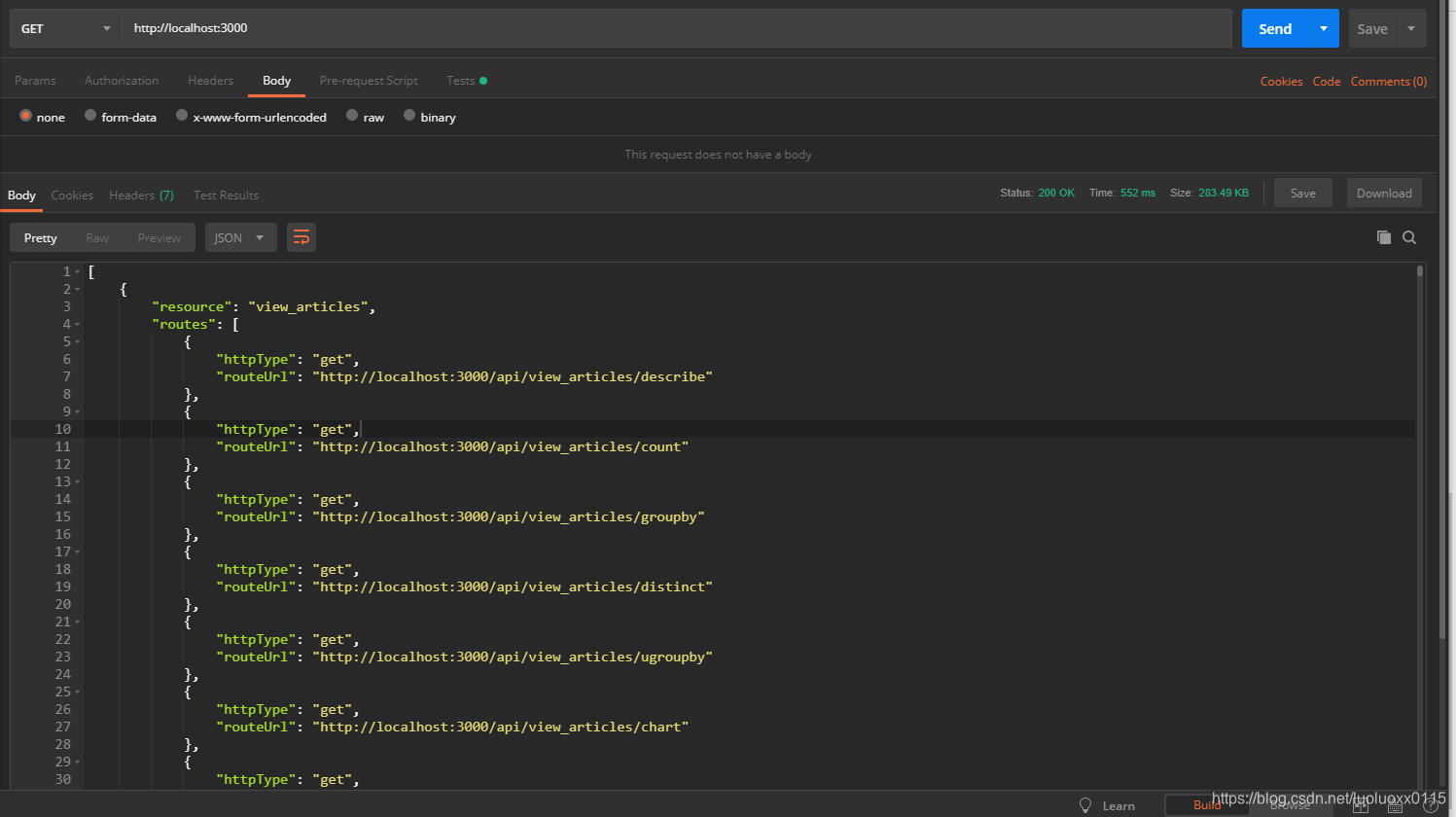This screenshot has height=817, width=1456.
Task: Switch to Build mode in status bar
Action: pyautogui.click(x=1207, y=805)
